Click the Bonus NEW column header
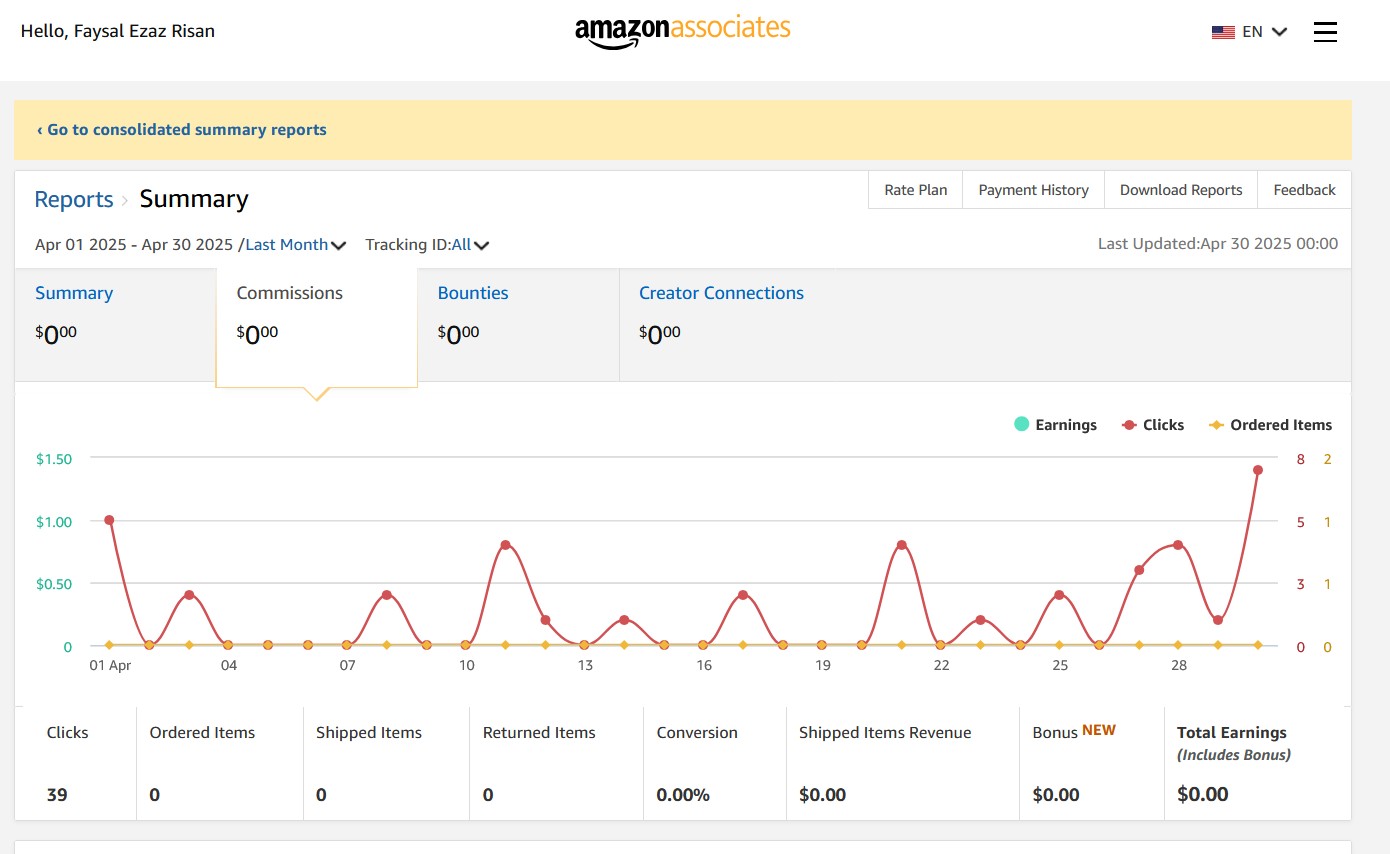The width and height of the screenshot is (1390, 854). (x=1074, y=732)
